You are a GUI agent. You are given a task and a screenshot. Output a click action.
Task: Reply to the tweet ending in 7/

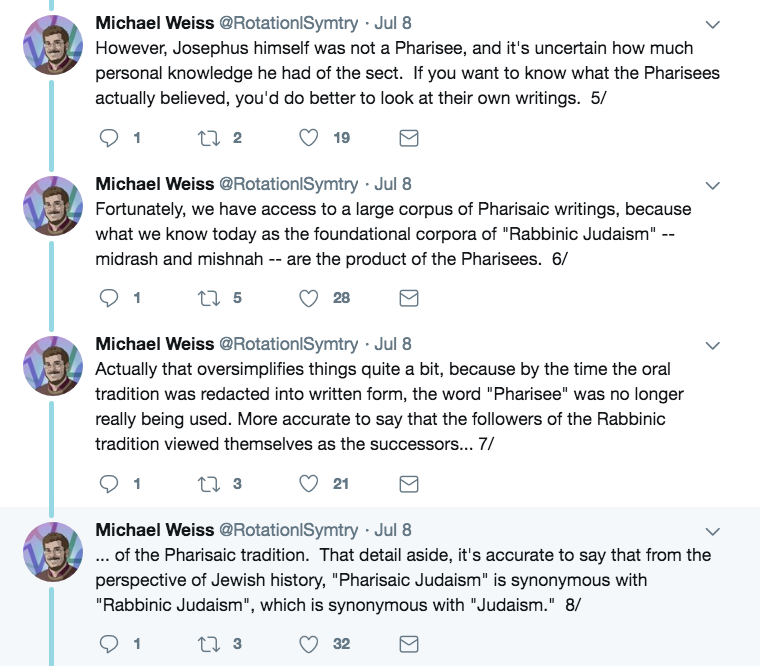point(110,484)
